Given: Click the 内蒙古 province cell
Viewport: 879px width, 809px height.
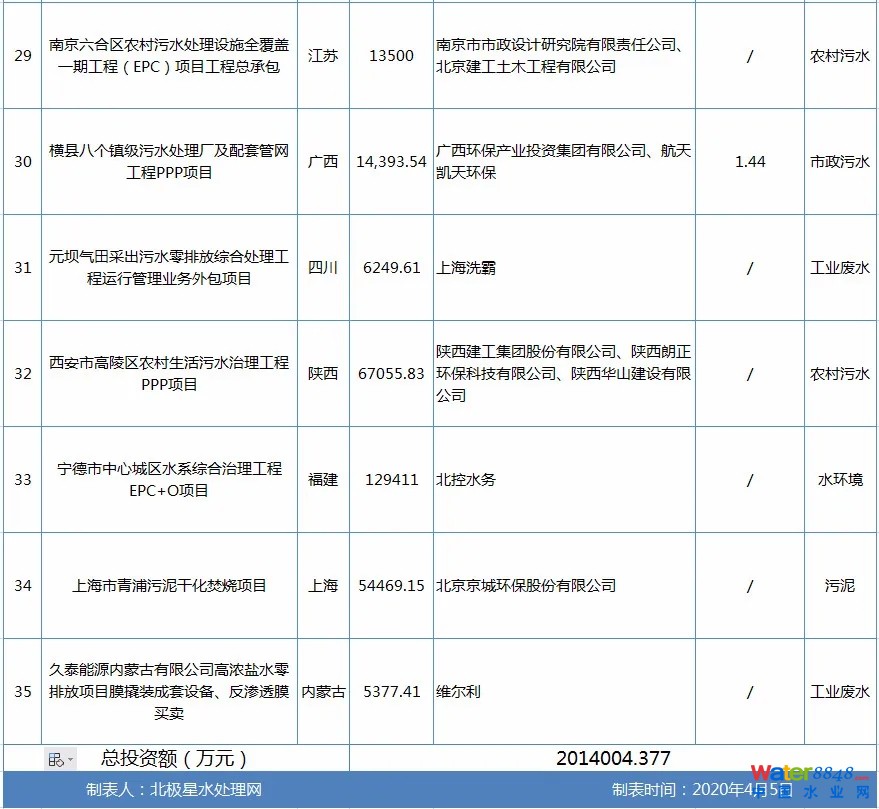Looking at the screenshot, I should pyautogui.click(x=323, y=692).
